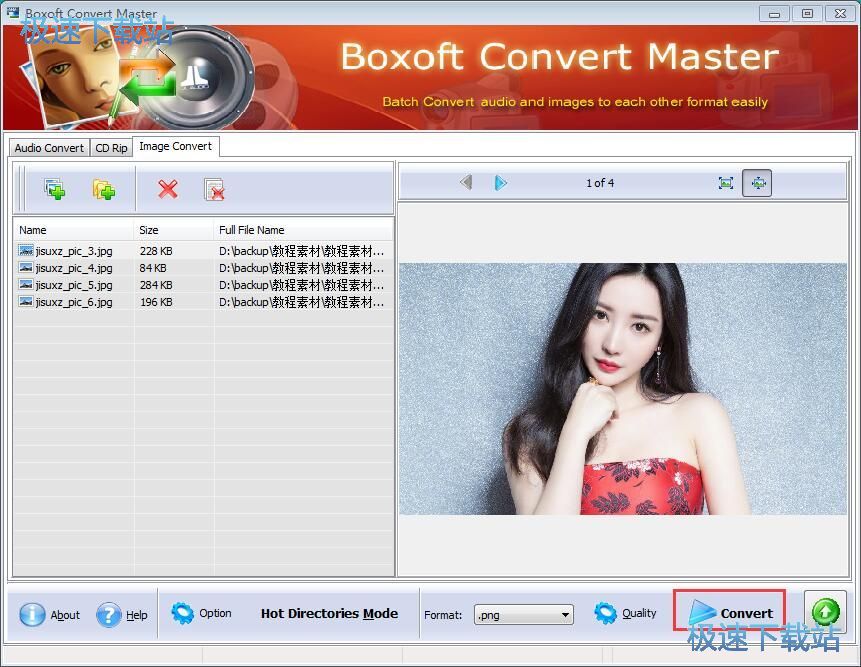Switch to Hot Directories Mode
Screen dimensions: 861x667
[x=329, y=614]
